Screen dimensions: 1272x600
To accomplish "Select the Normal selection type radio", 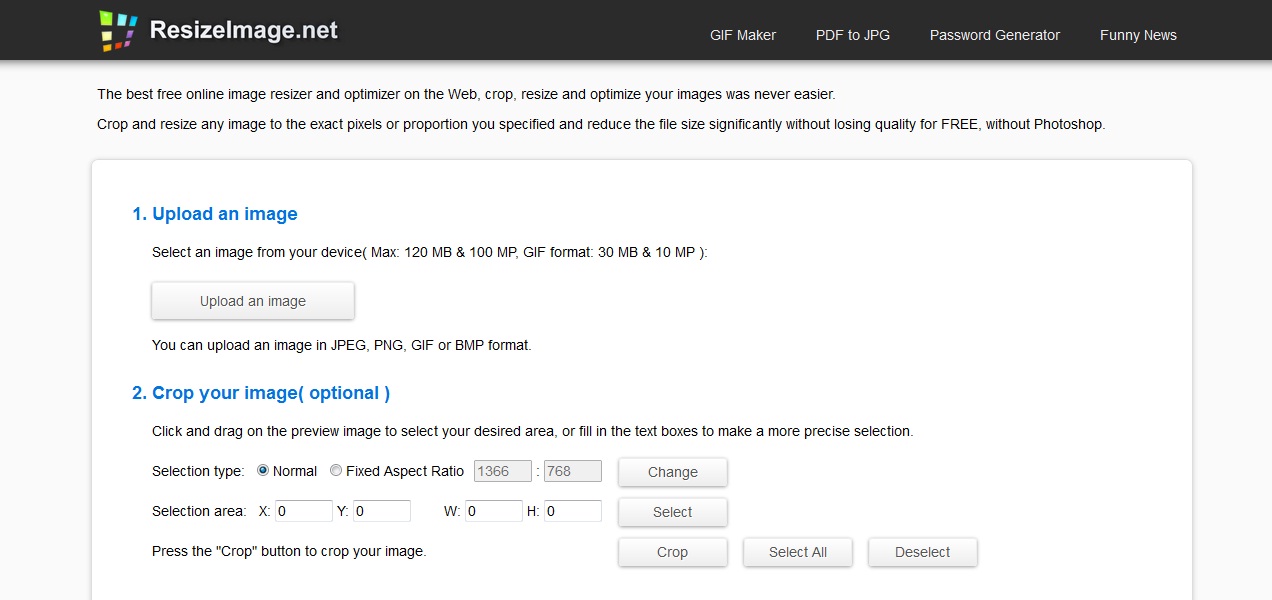I will [x=263, y=471].
